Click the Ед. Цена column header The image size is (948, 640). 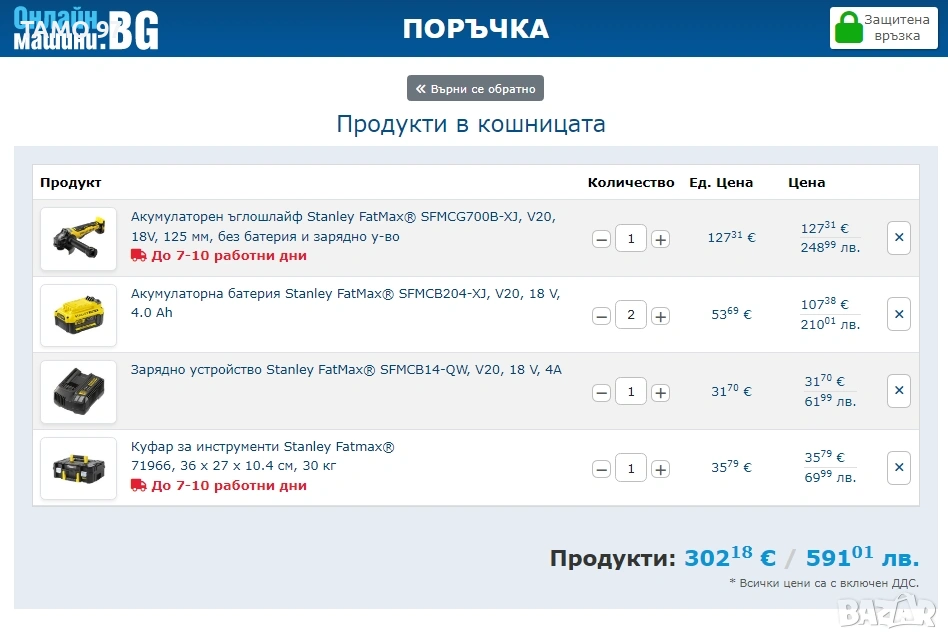coord(721,183)
